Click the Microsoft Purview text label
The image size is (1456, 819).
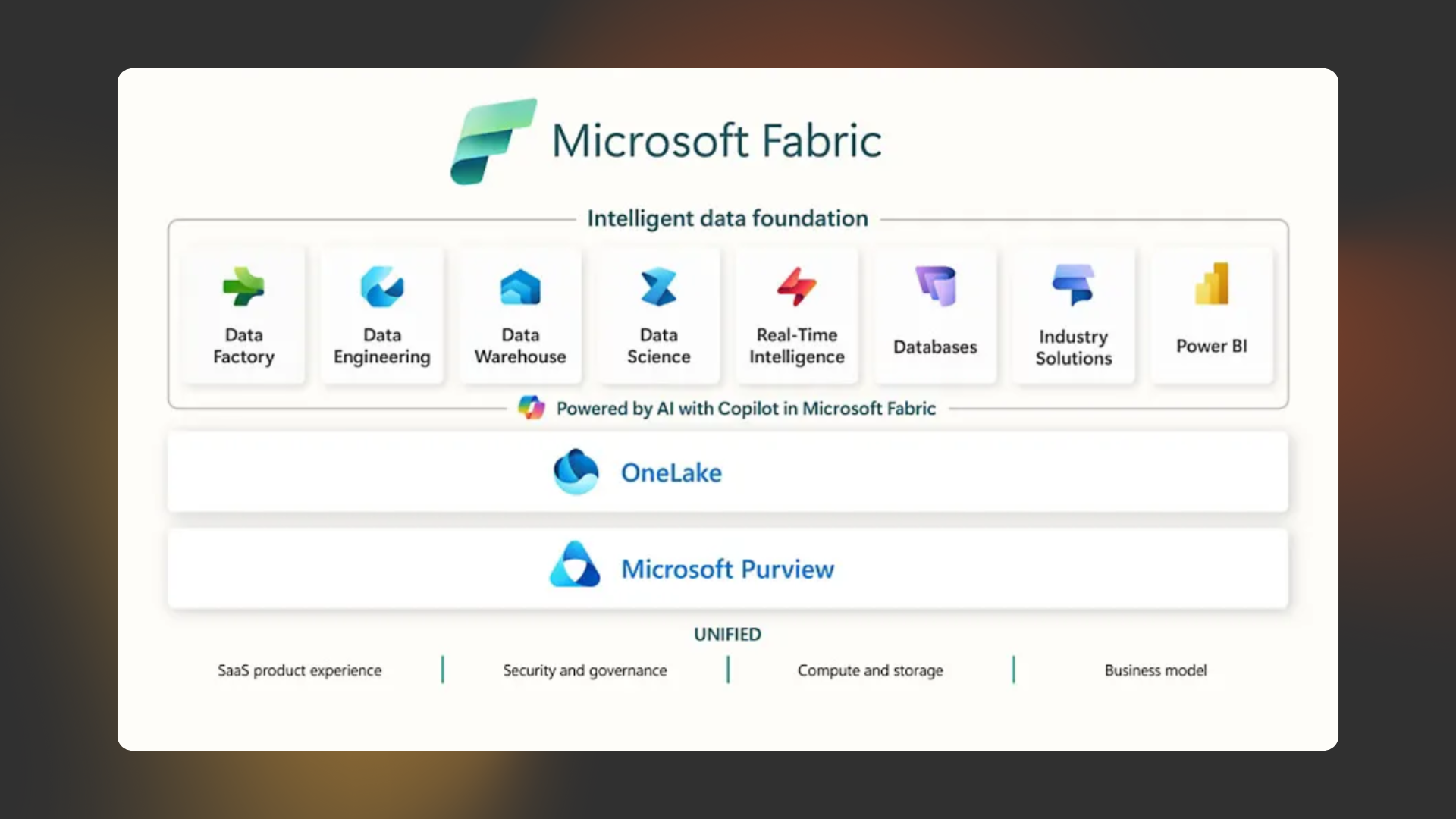coord(727,569)
